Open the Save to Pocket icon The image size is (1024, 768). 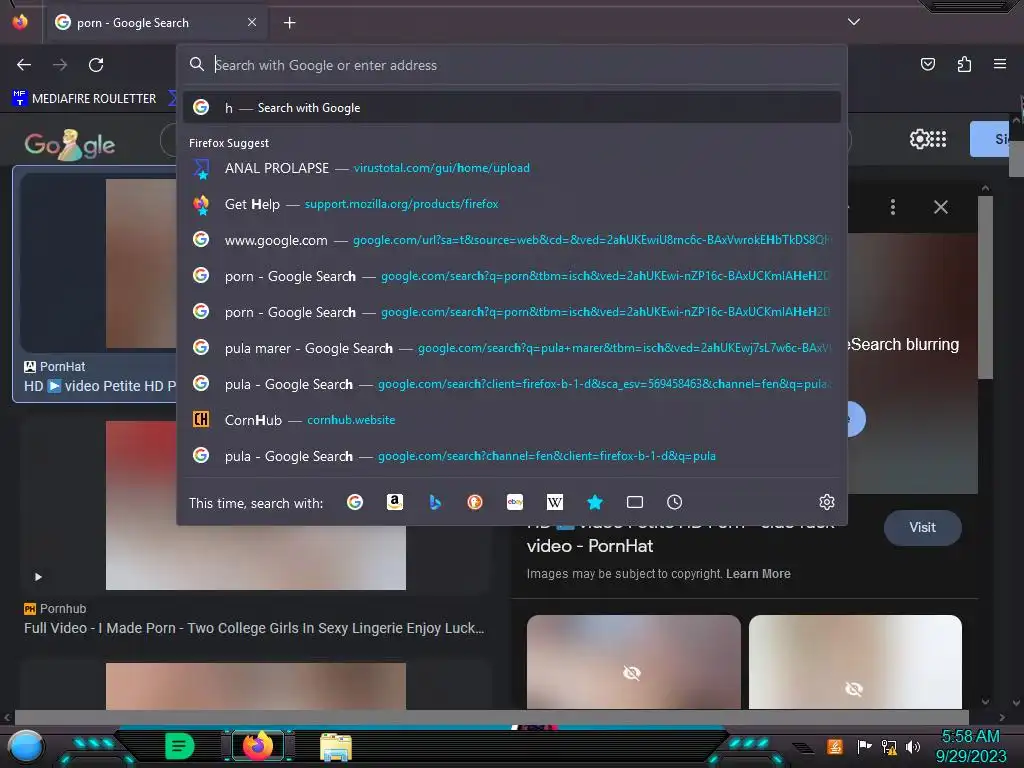tap(927, 64)
